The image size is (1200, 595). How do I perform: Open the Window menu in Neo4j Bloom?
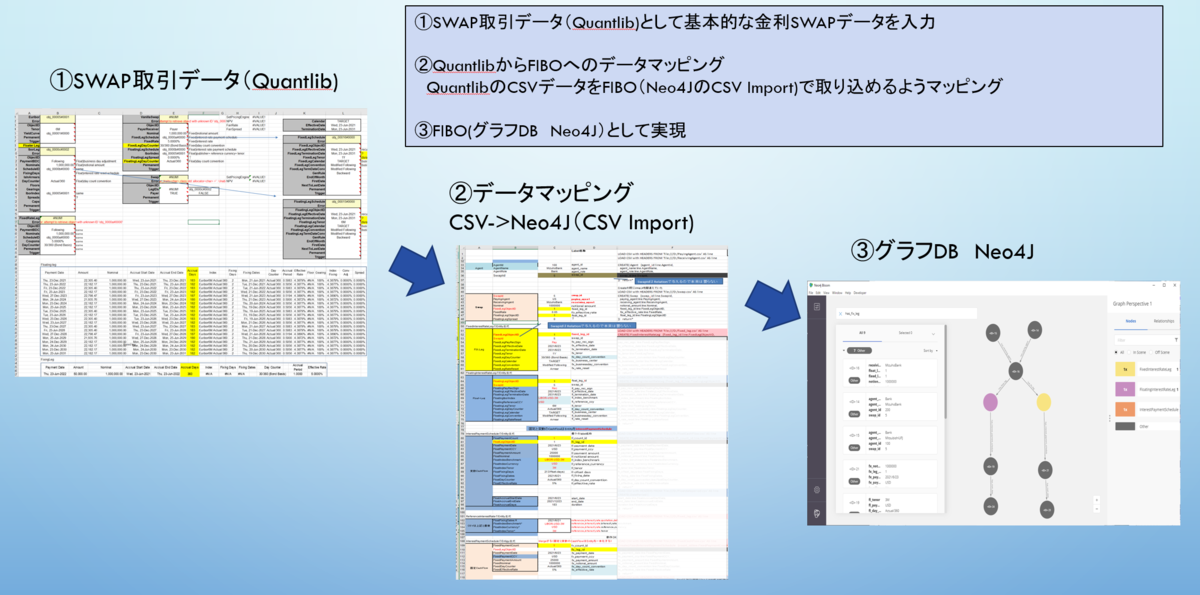[x=837, y=293]
